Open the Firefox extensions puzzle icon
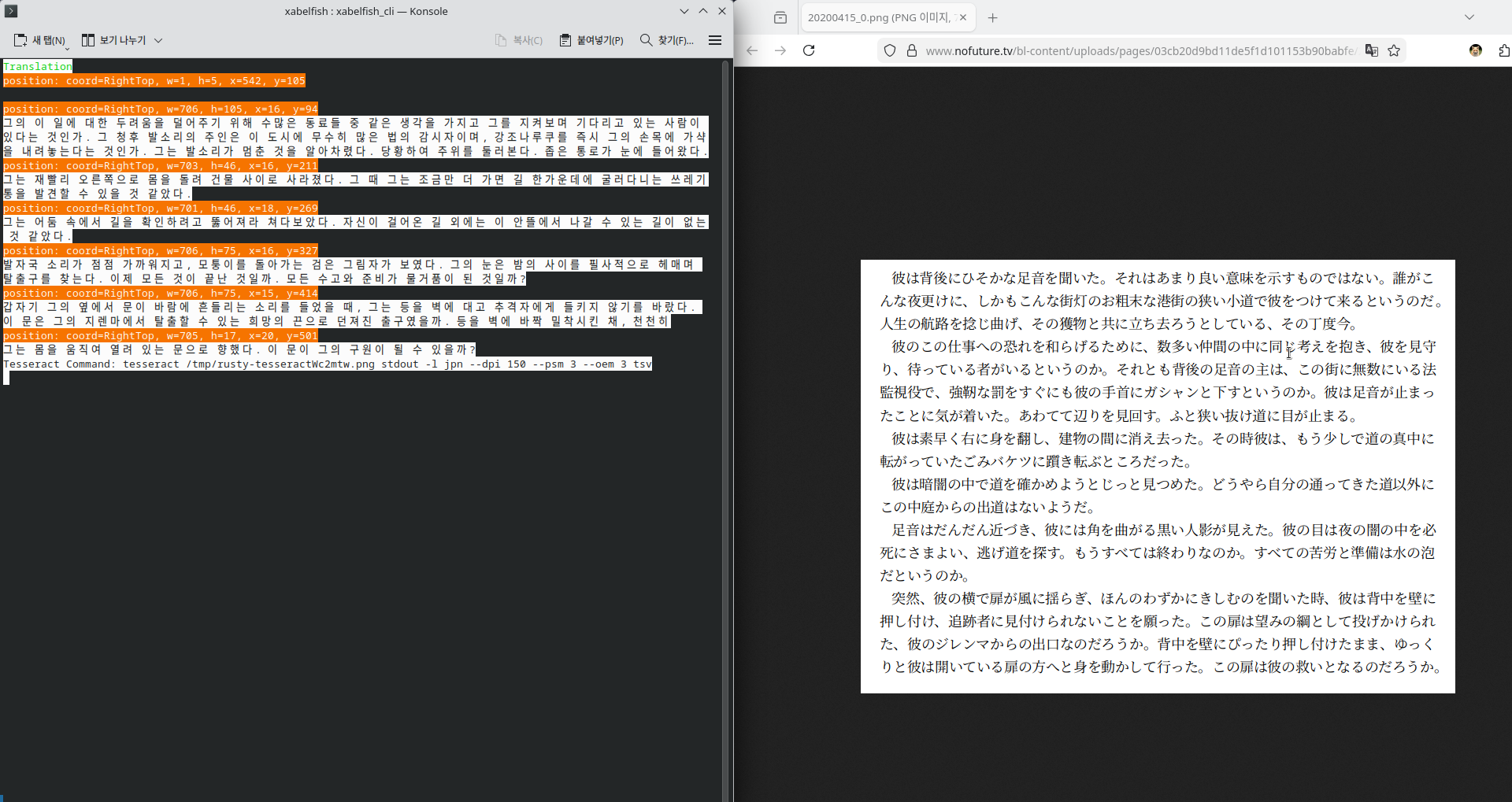The height and width of the screenshot is (802, 1512). [x=1503, y=50]
